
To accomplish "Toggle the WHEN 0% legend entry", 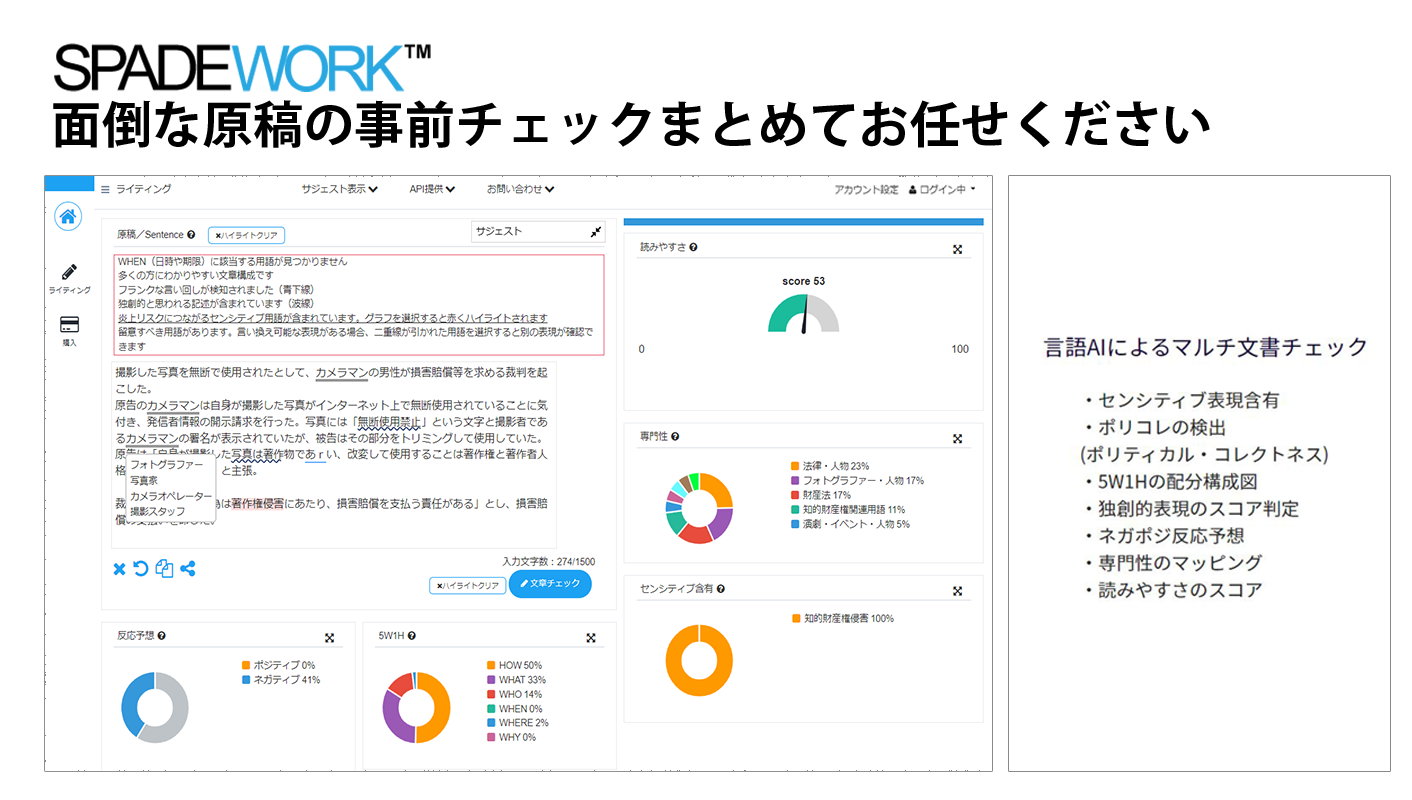I will point(513,709).
